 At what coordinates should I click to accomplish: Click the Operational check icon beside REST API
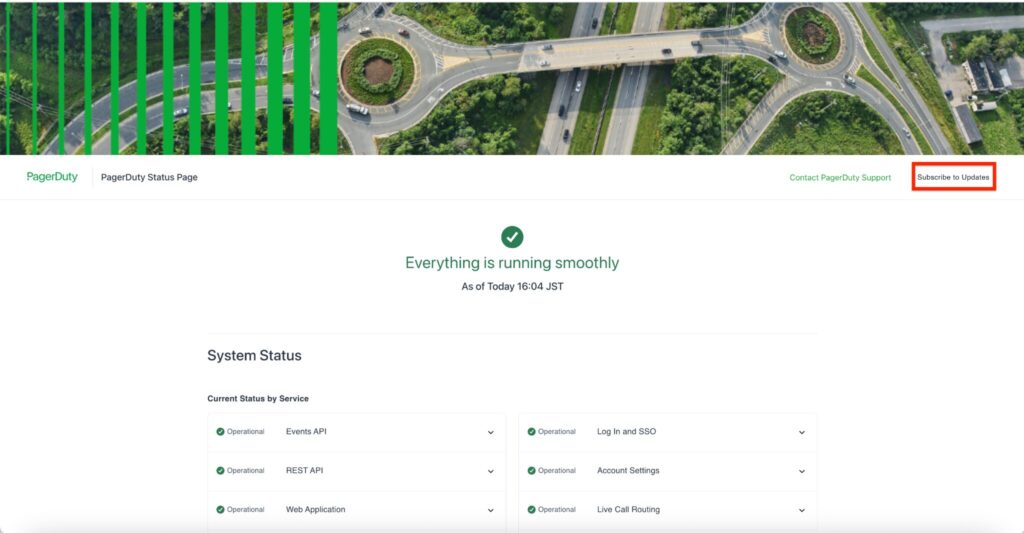(x=220, y=471)
